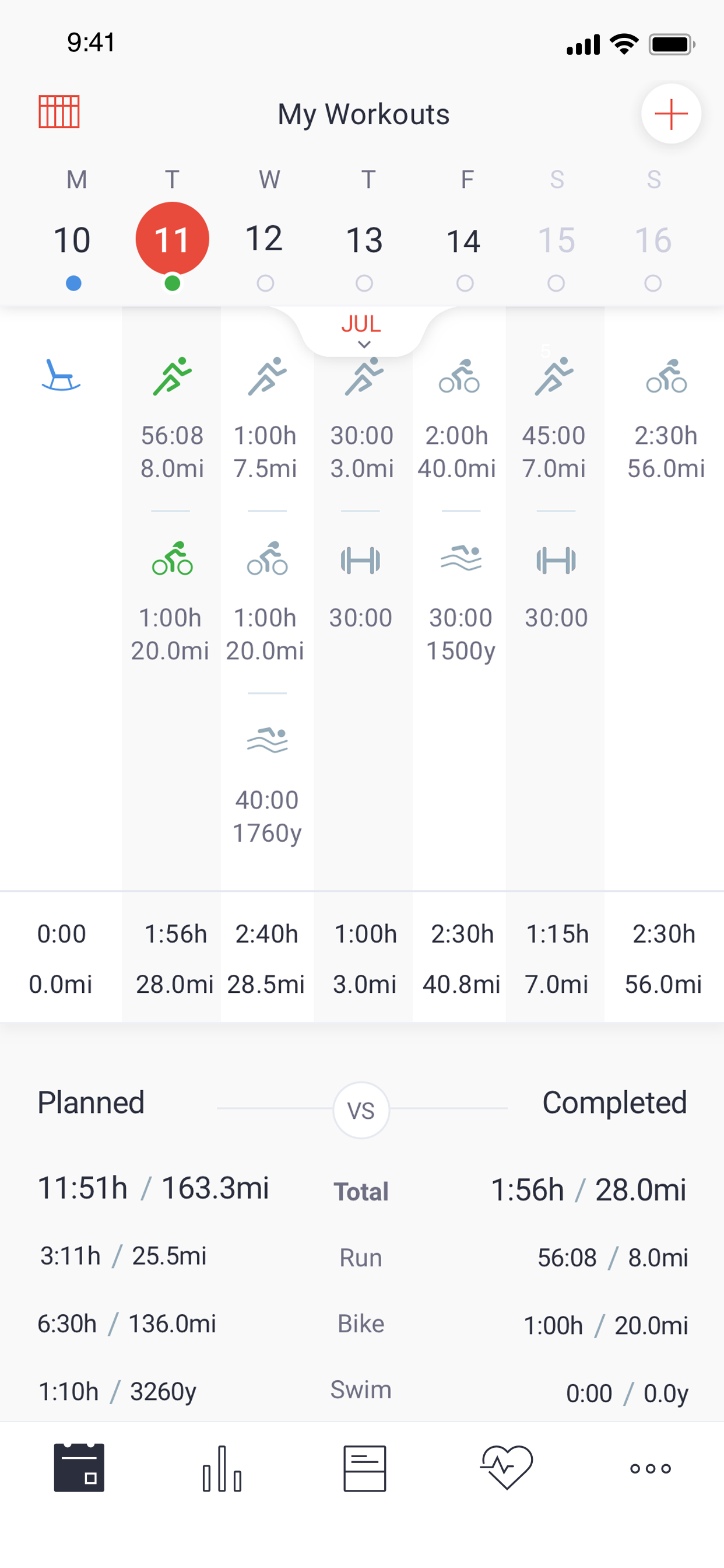Select highlighted Tuesday 11 date circle

pos(172,239)
